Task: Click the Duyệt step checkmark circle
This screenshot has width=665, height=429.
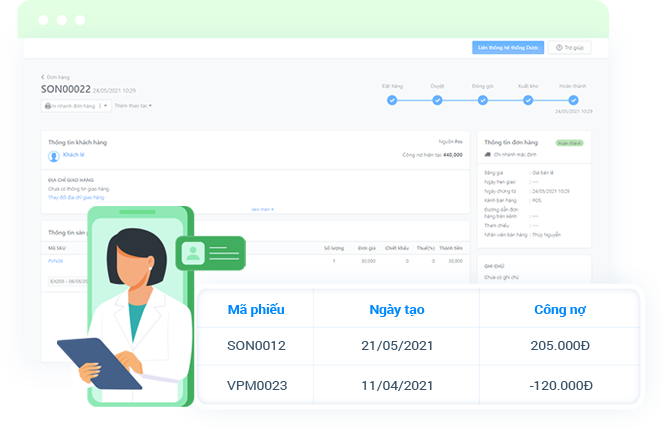Action: point(437,100)
